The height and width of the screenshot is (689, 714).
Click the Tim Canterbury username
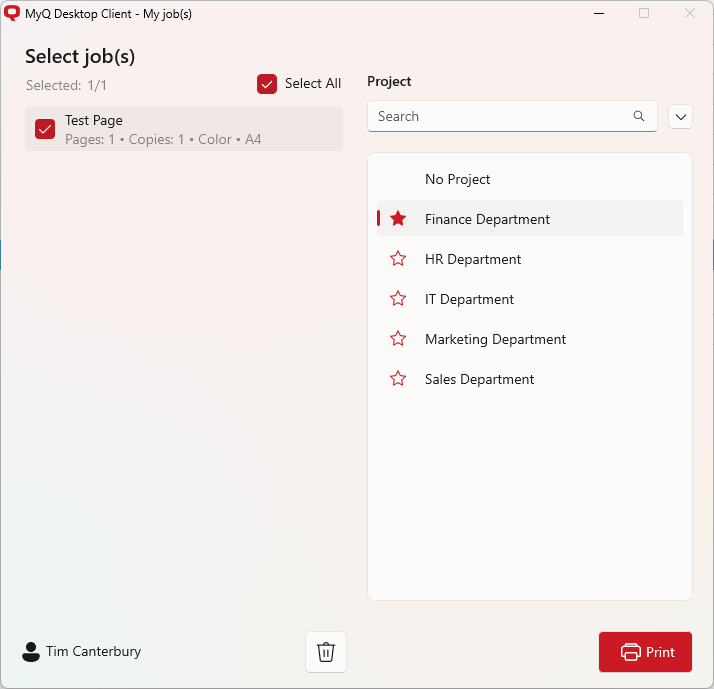click(93, 652)
